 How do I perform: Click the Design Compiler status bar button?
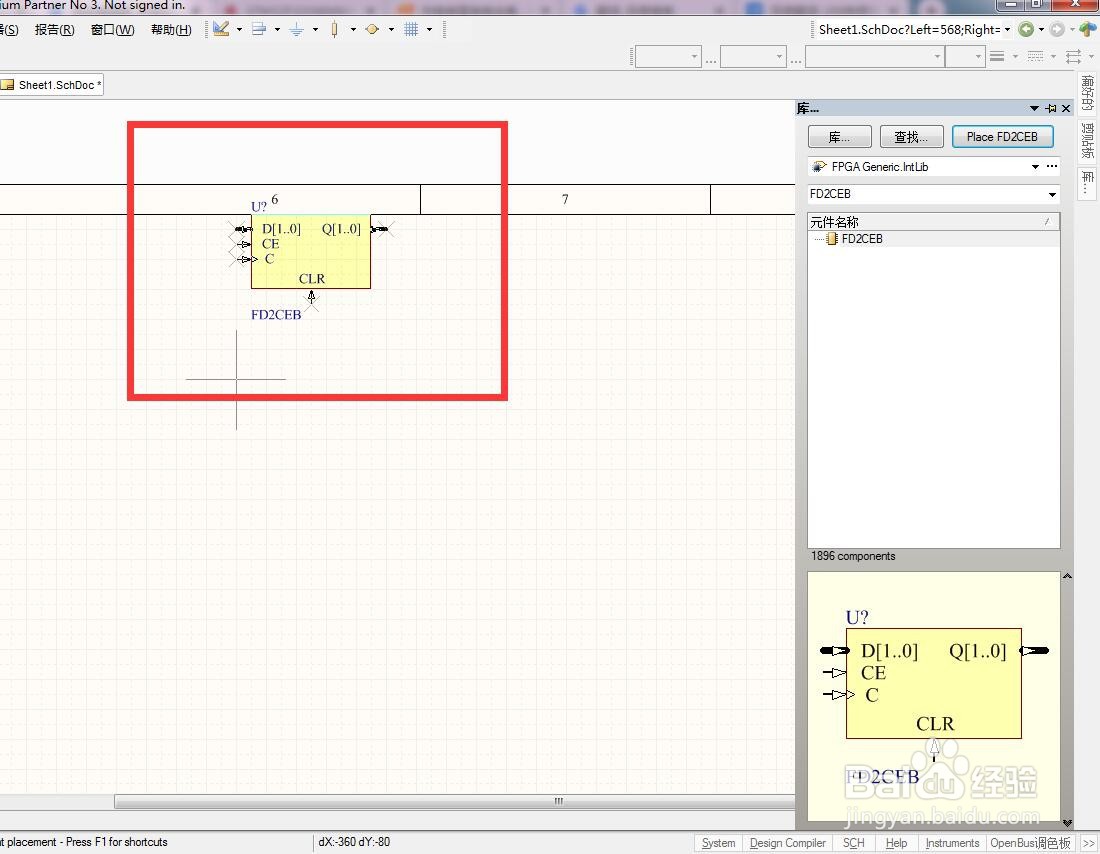(787, 843)
